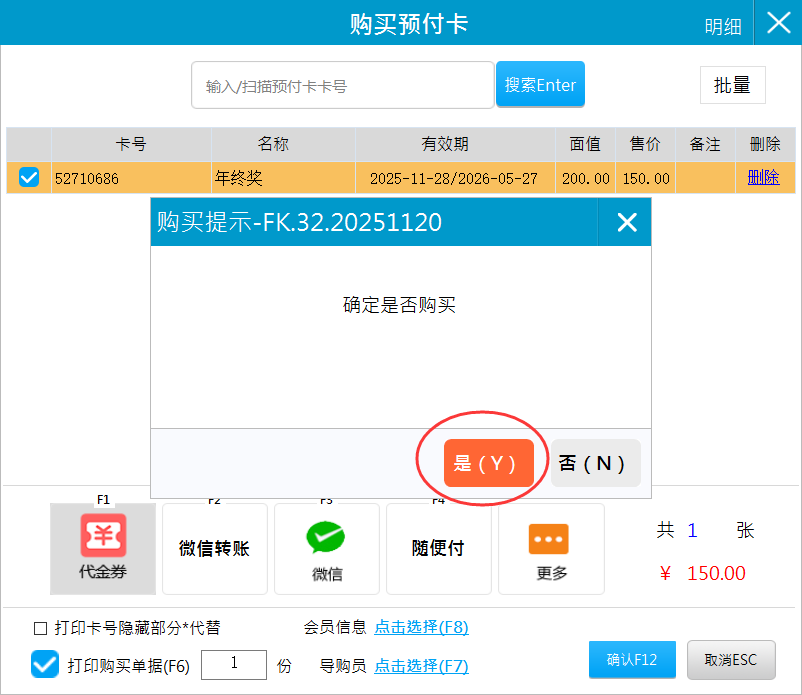Toggle 打印购买单据(F6) checkbox
The width and height of the screenshot is (802, 695).
click(x=45, y=664)
